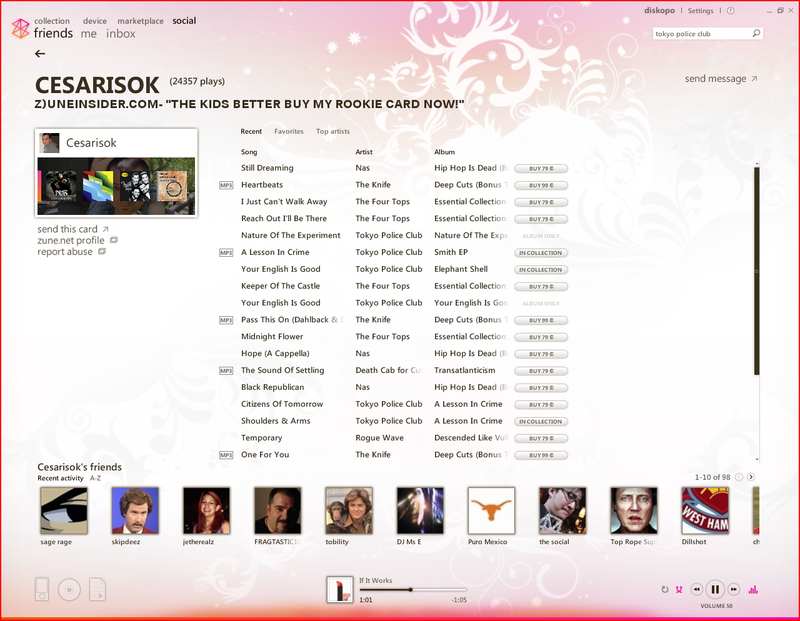Open the visualizer bars icon

click(x=753, y=589)
